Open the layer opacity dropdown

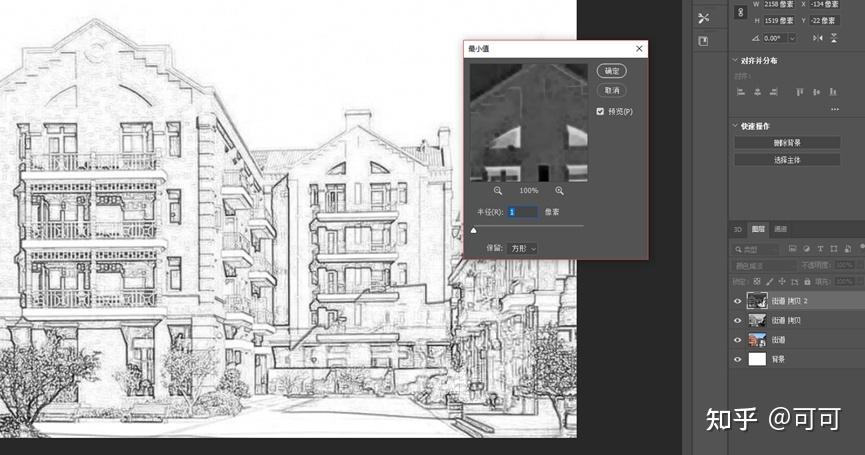pyautogui.click(x=859, y=265)
